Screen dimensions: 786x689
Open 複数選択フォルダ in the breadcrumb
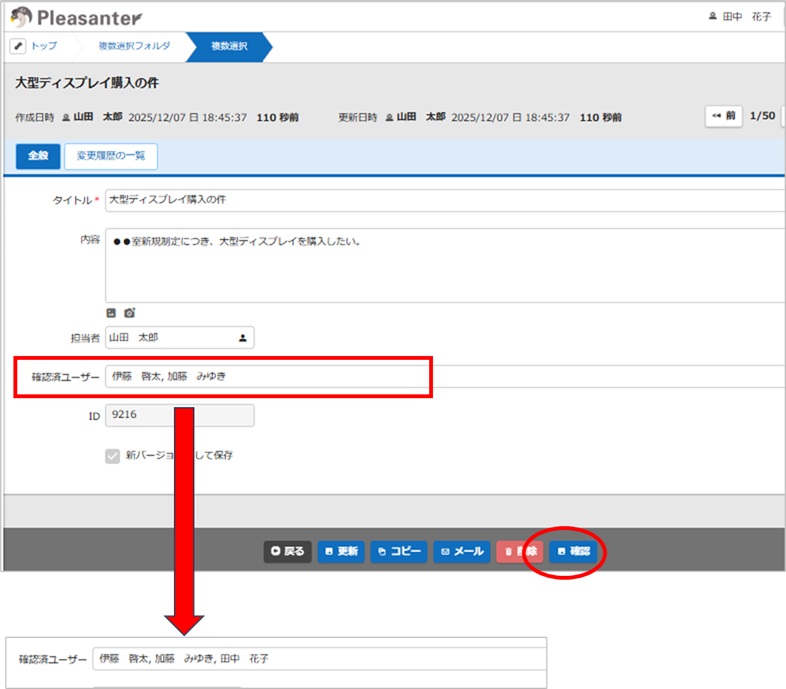pos(134,46)
